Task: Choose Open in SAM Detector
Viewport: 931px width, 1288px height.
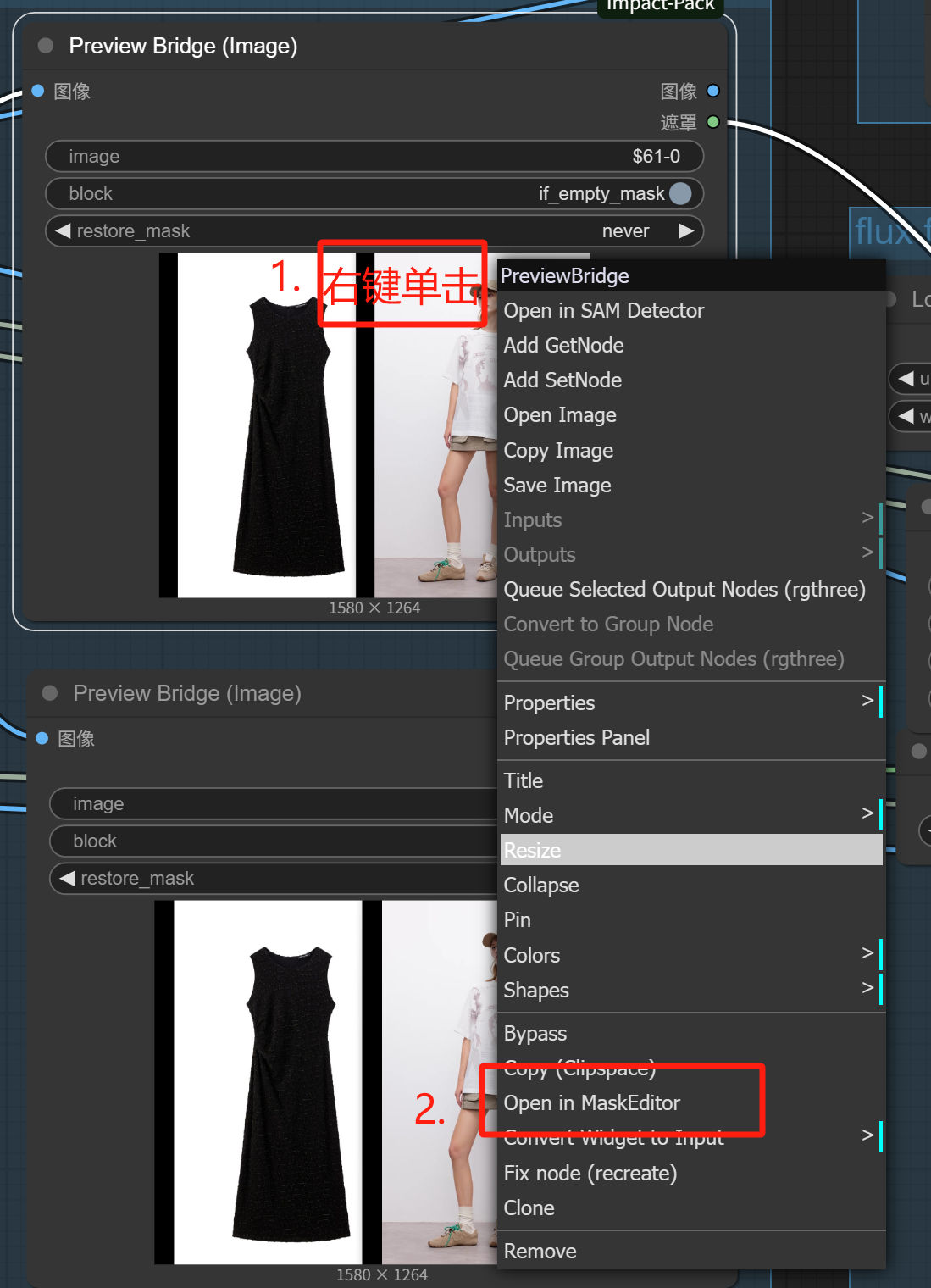Action: [603, 311]
